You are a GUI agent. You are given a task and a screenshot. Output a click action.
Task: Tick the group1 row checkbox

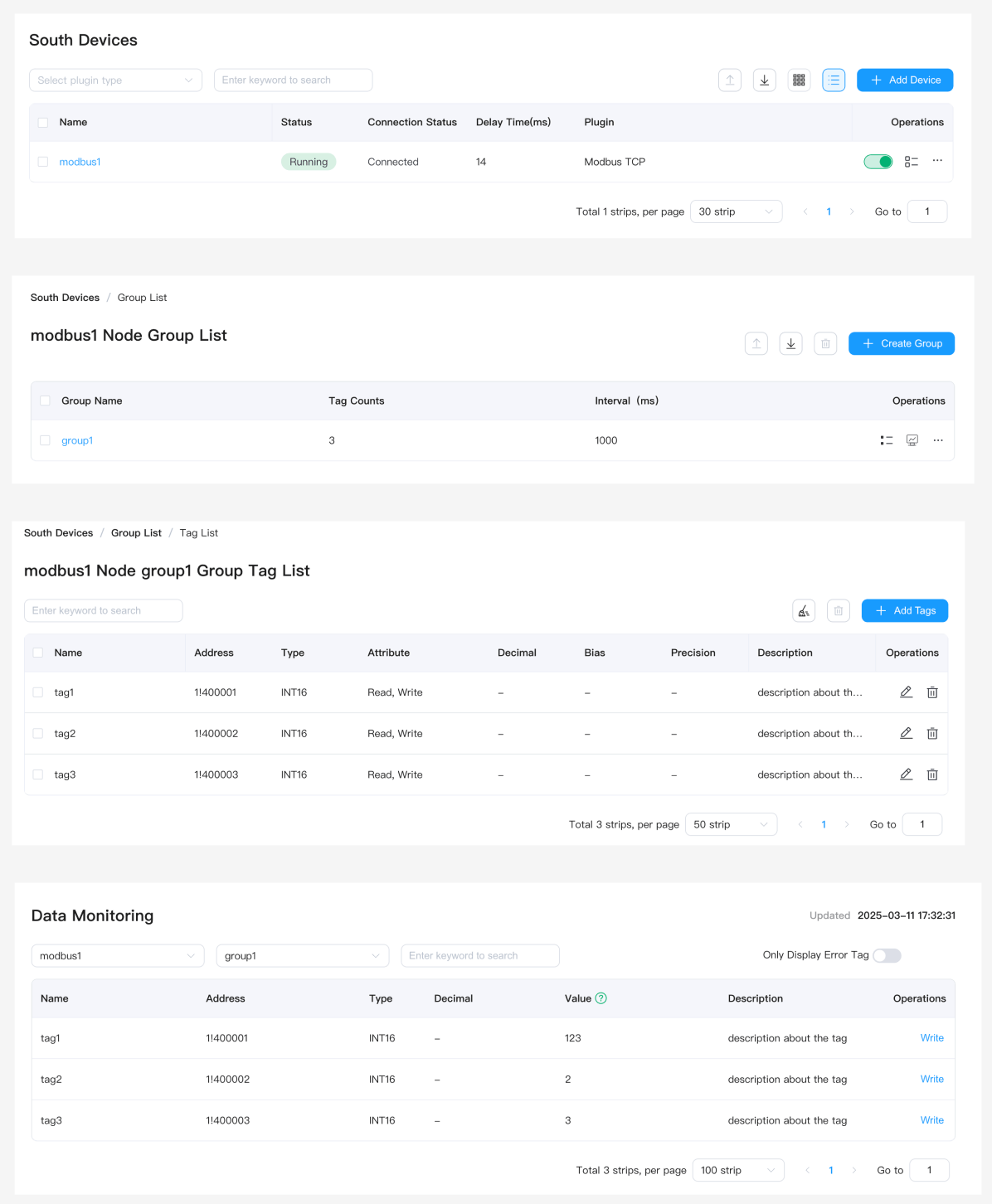[x=46, y=440]
